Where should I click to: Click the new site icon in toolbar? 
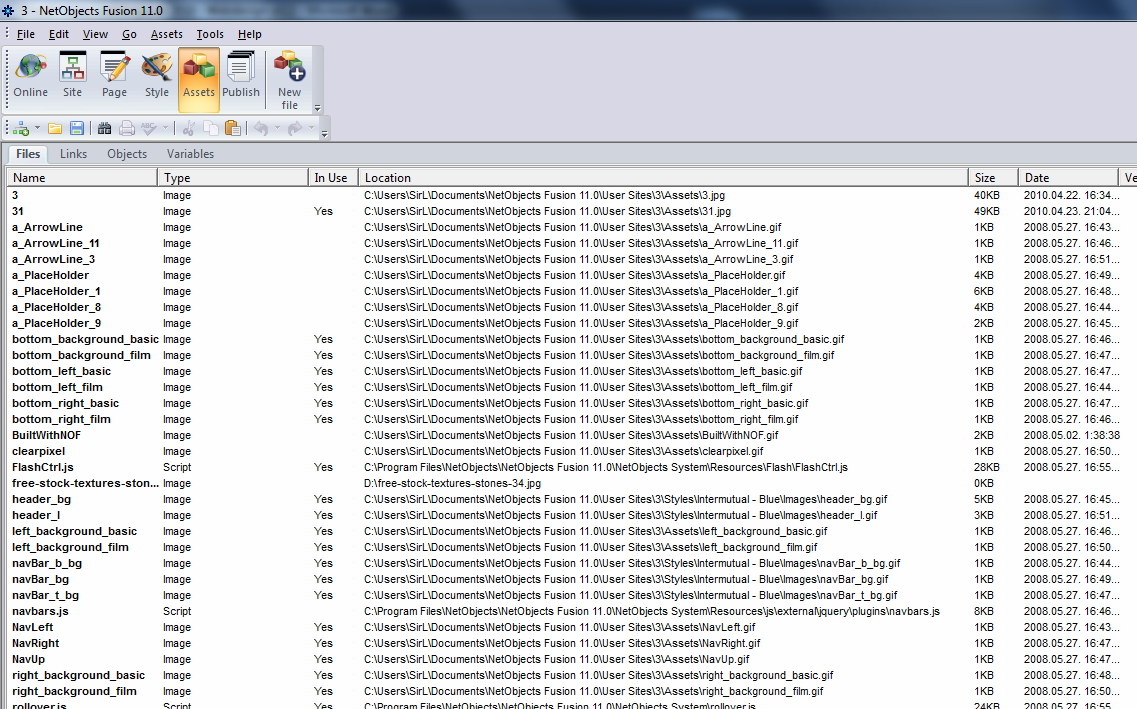(x=21, y=129)
